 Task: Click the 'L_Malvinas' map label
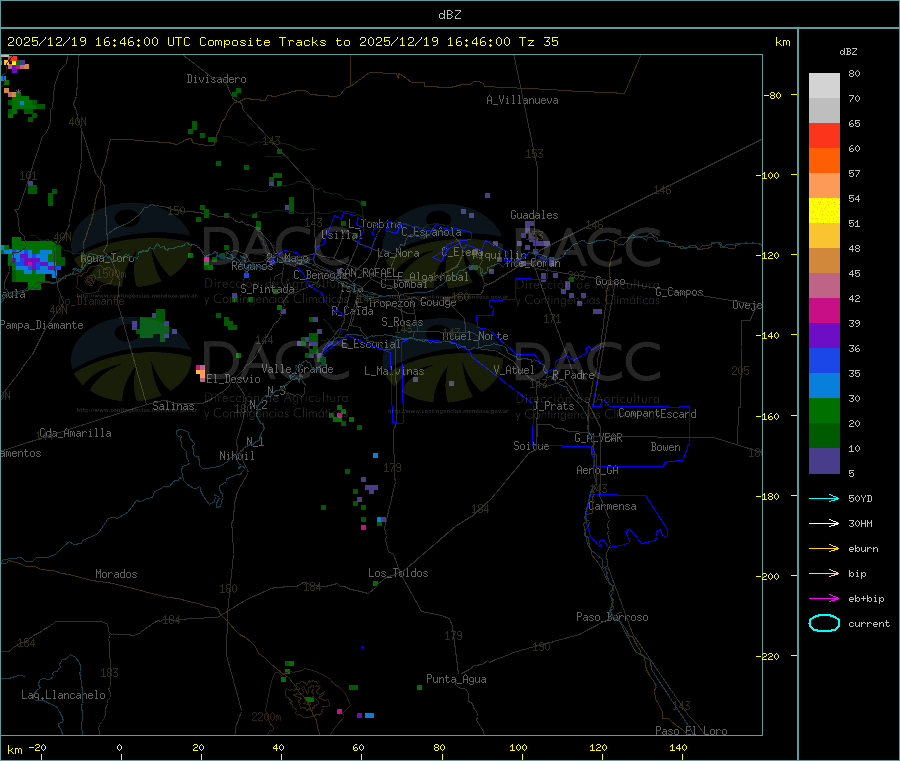pos(394,371)
